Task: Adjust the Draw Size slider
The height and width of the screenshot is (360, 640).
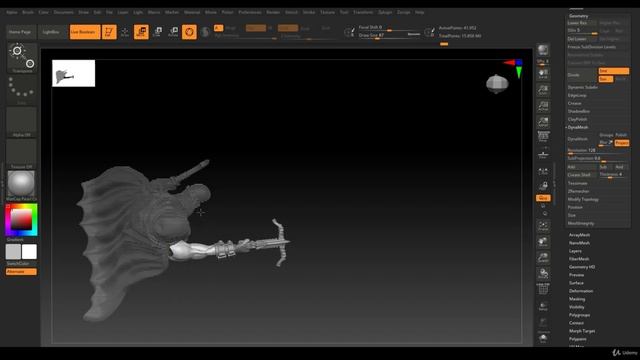Action: click(389, 36)
